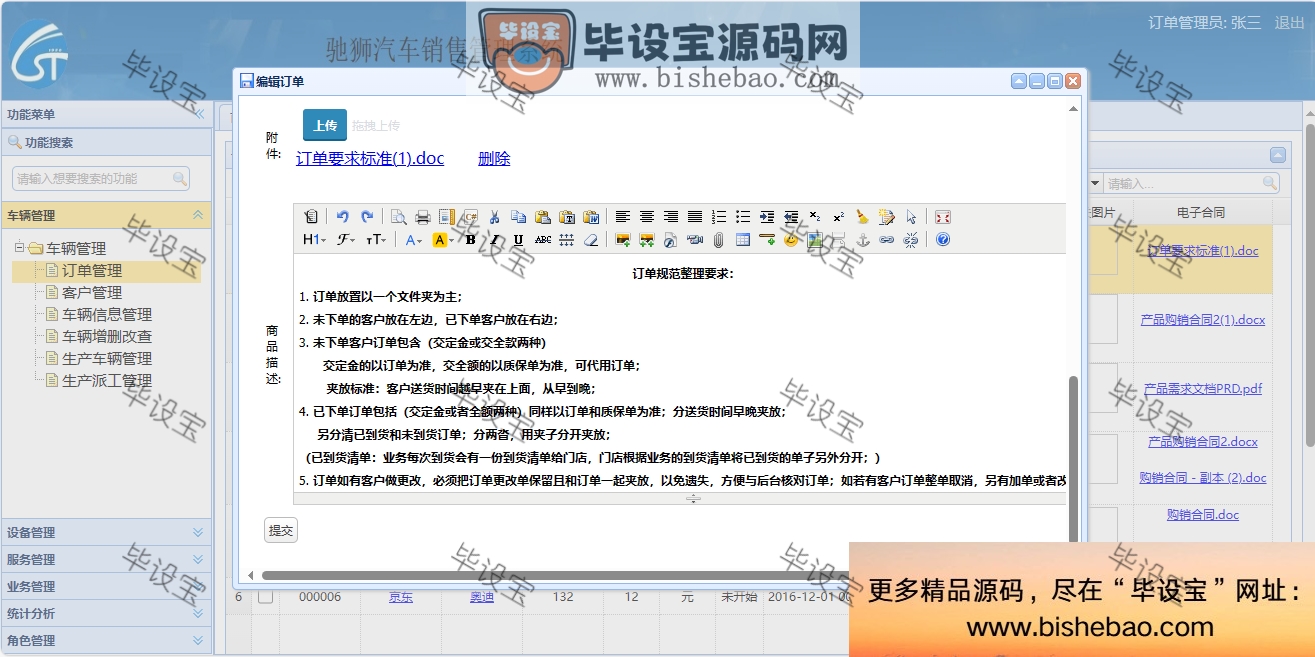The height and width of the screenshot is (657, 1315).
Task: Expand the 设备管理 accordion panel
Action: (106, 533)
